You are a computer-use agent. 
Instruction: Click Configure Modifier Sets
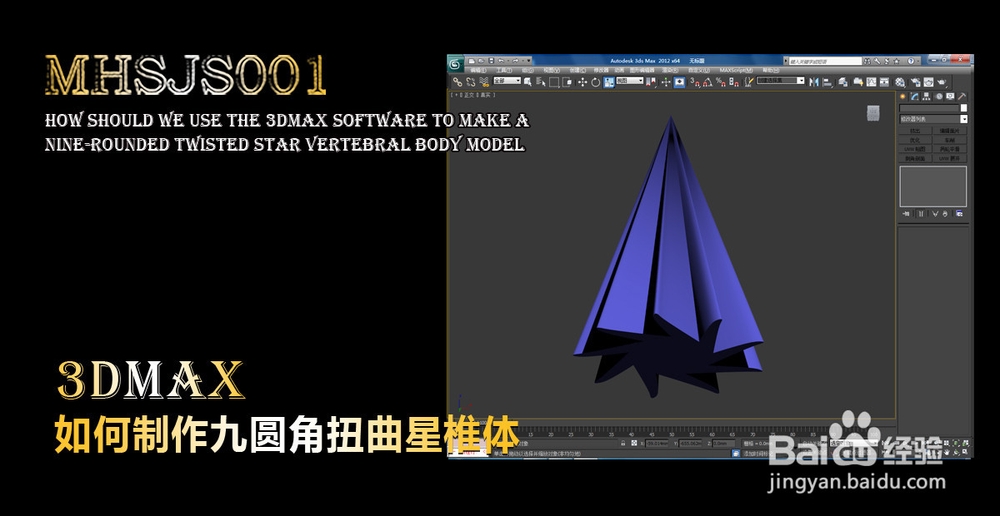pyautogui.click(x=959, y=214)
